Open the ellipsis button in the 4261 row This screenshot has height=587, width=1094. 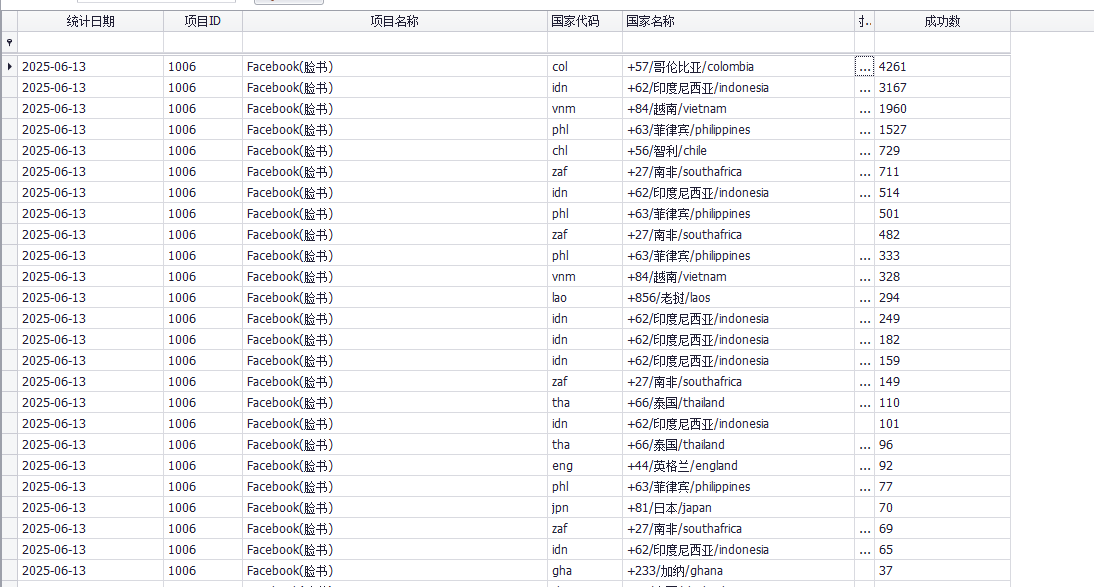tap(864, 66)
